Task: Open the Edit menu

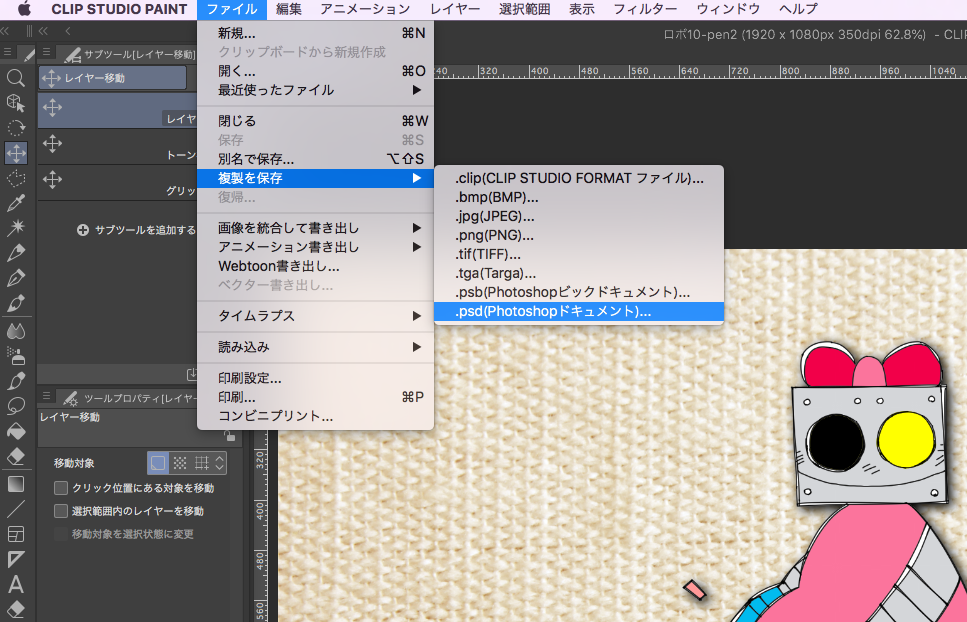Action: tap(289, 9)
